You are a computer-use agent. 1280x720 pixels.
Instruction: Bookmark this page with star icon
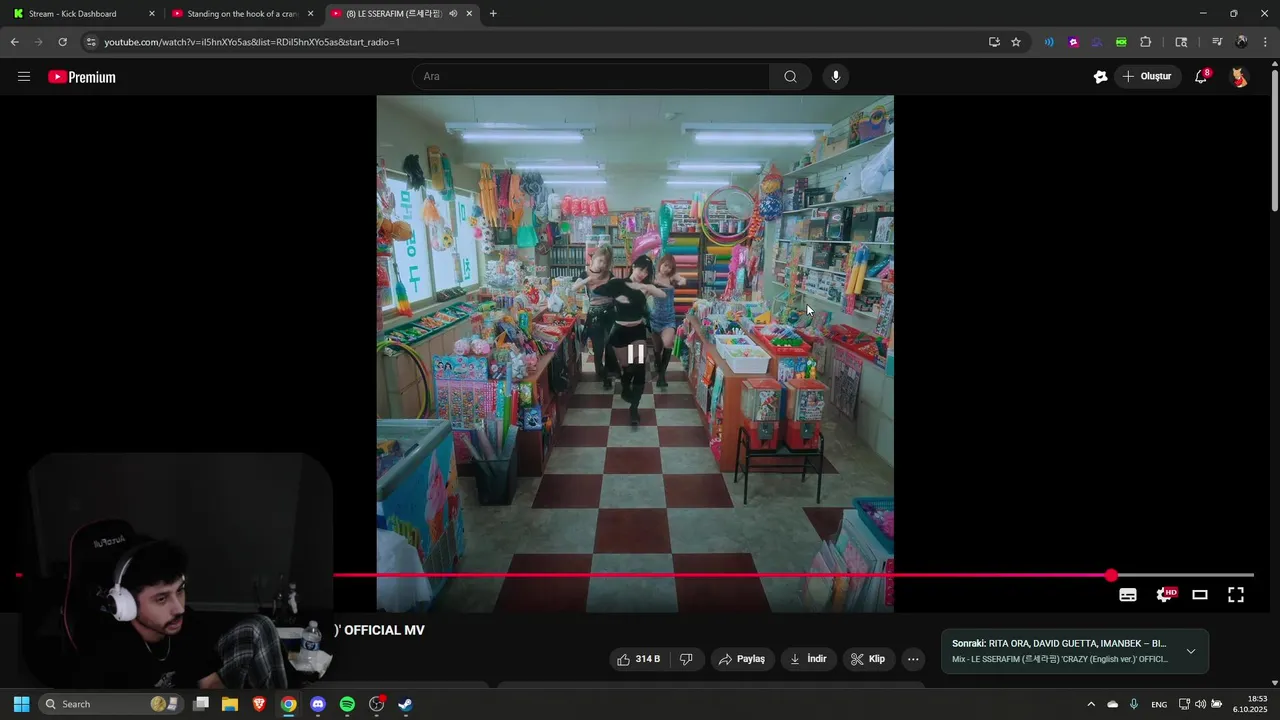(x=1016, y=42)
